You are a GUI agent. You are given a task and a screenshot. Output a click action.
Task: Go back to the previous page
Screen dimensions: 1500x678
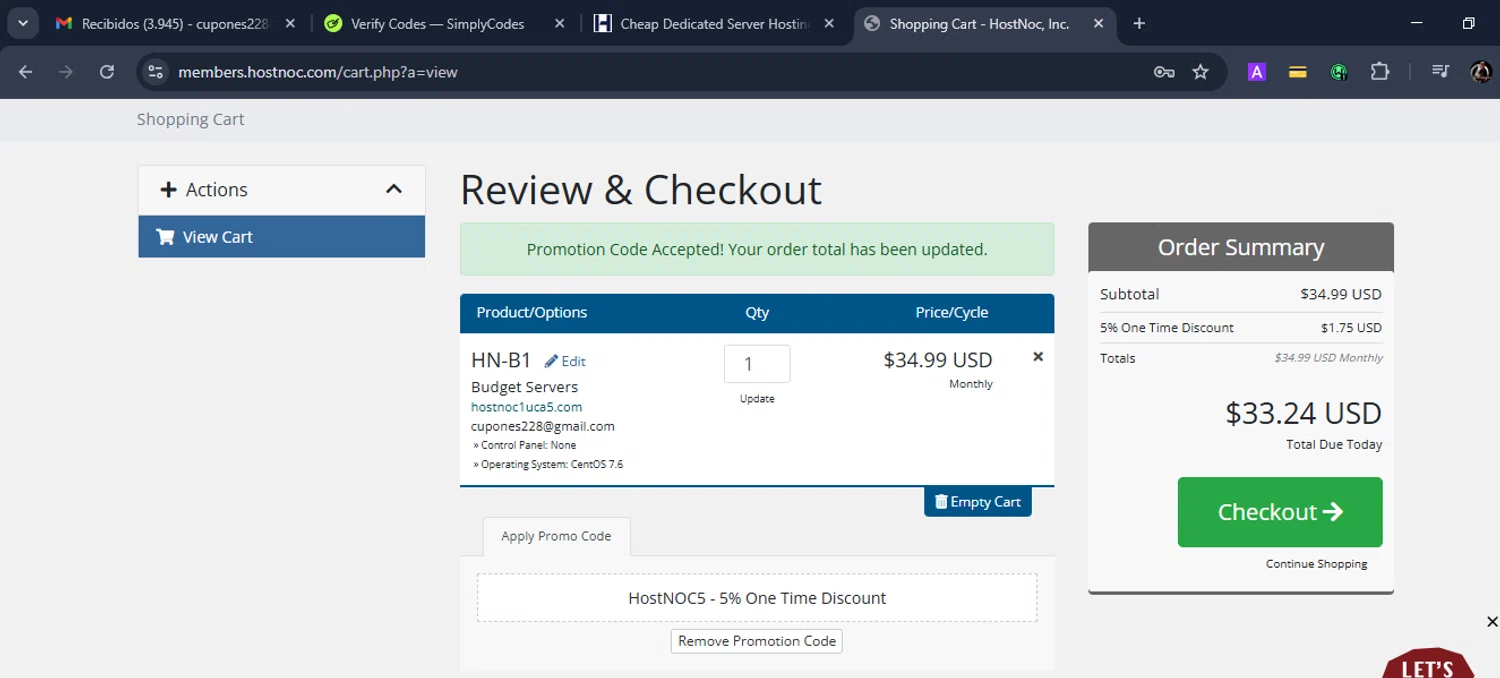[x=26, y=71]
